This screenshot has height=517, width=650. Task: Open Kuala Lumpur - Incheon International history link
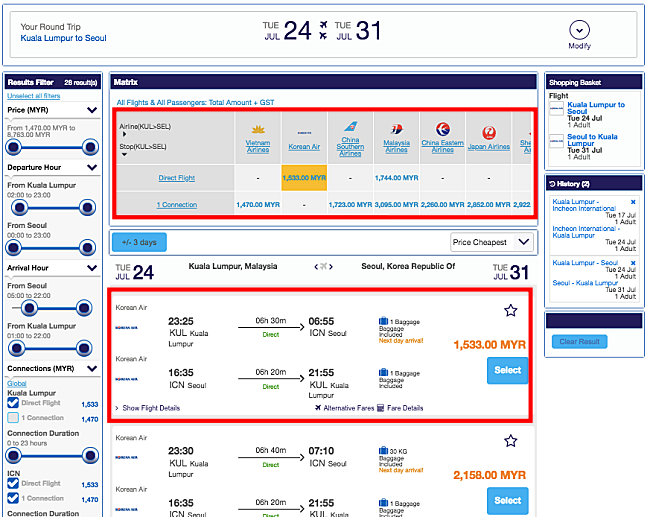click(x=584, y=205)
